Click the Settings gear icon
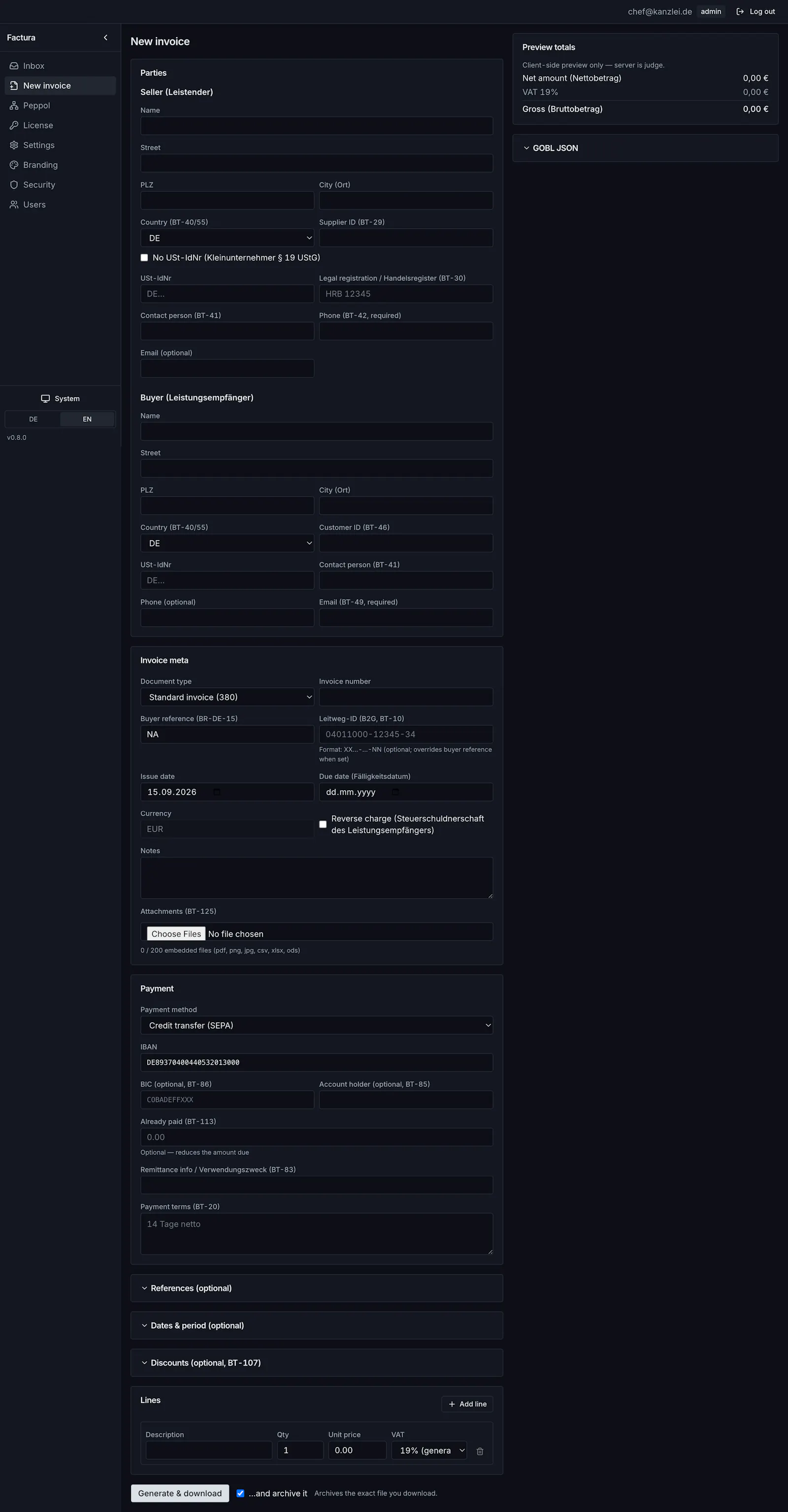 point(14,145)
